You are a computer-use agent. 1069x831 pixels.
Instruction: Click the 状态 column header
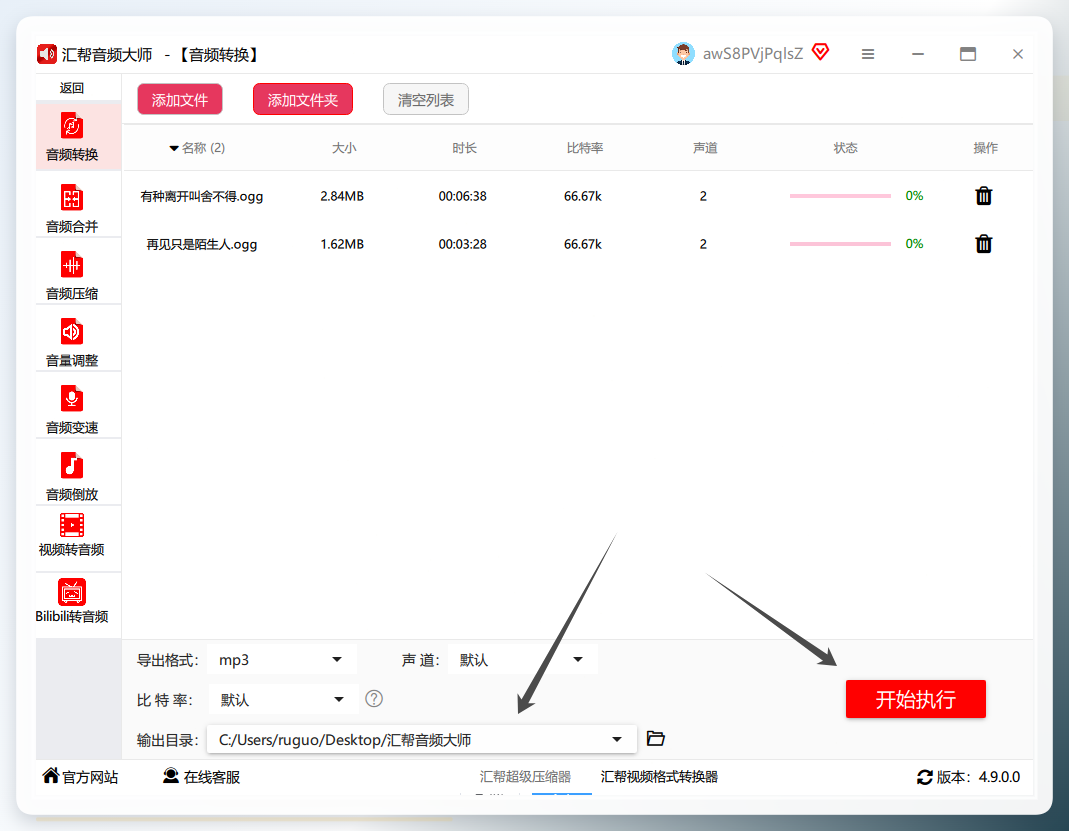coord(845,148)
